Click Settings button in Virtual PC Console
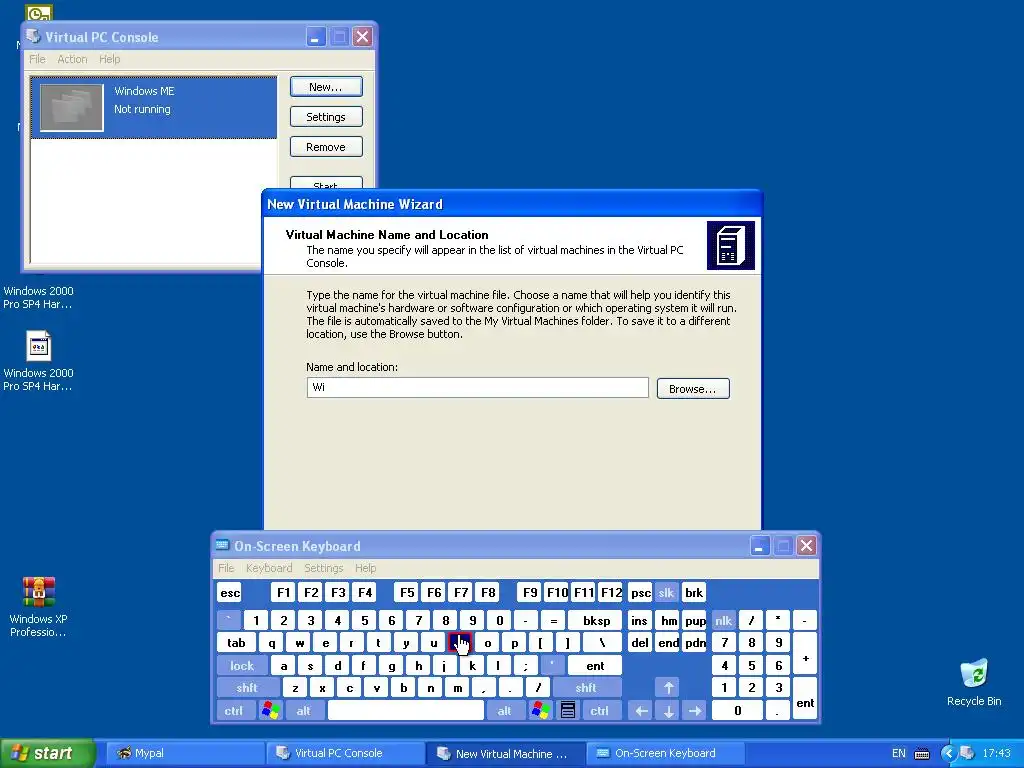 click(326, 117)
